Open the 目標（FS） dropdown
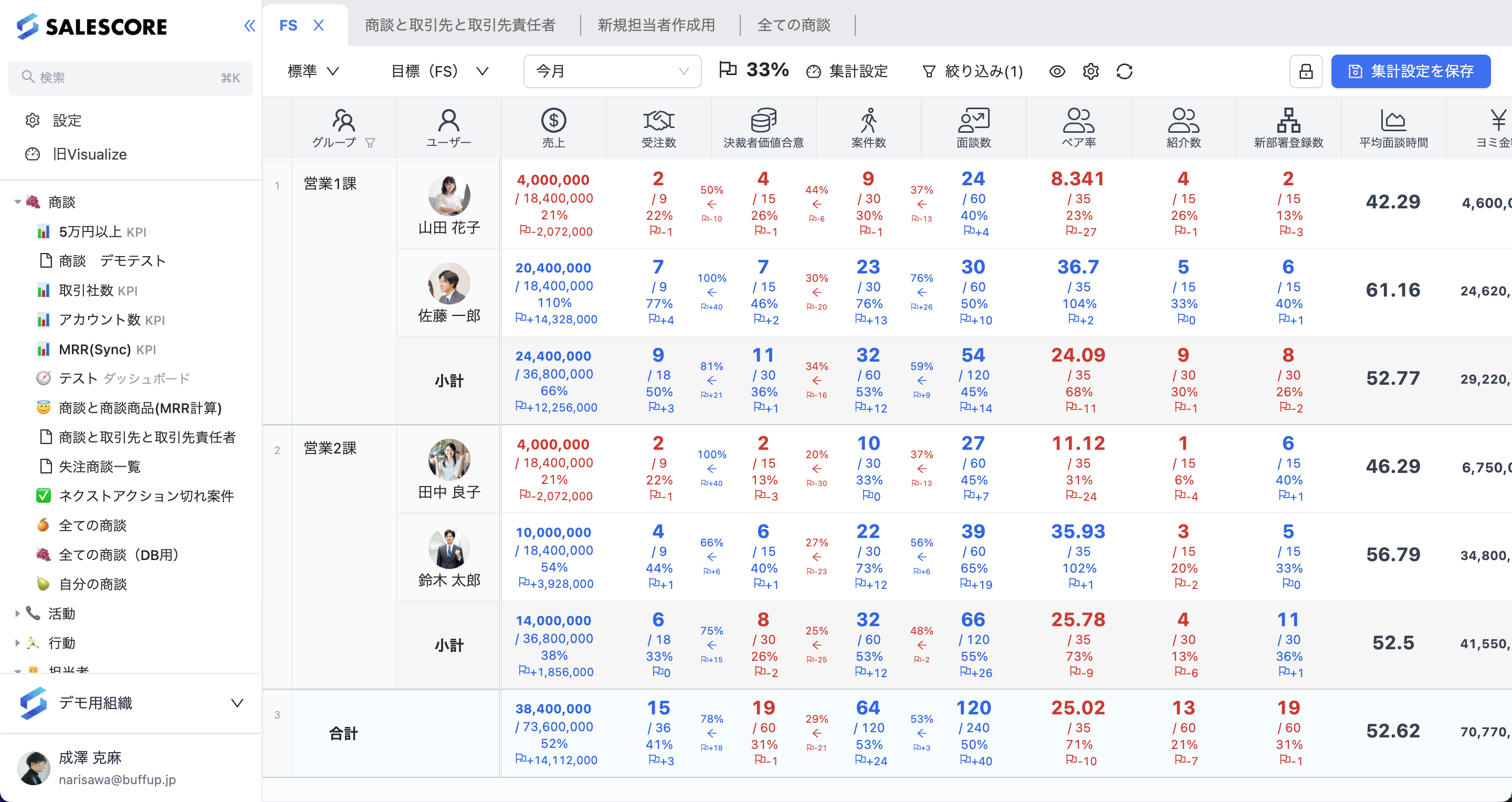 (x=439, y=71)
